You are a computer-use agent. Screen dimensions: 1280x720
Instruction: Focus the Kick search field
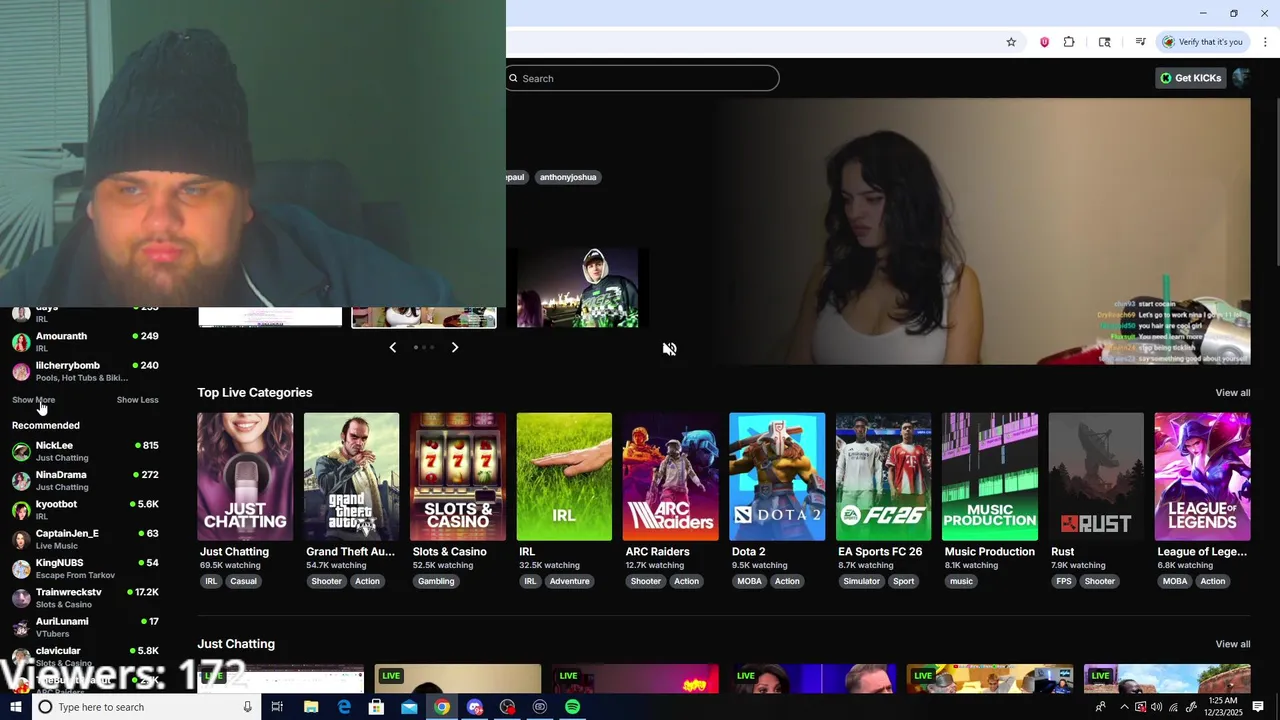642,78
